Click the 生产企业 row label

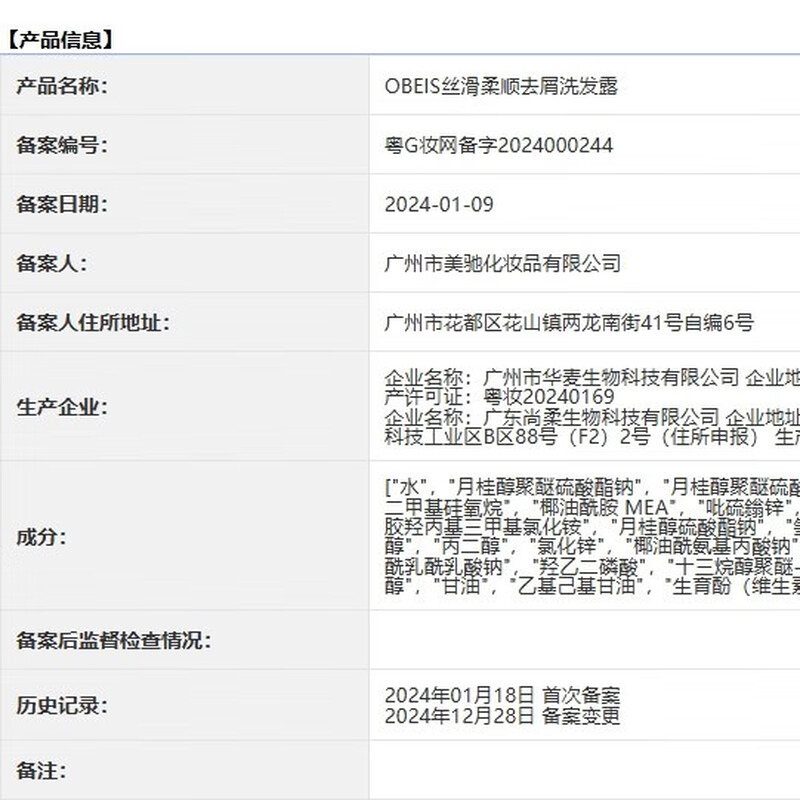(61, 407)
